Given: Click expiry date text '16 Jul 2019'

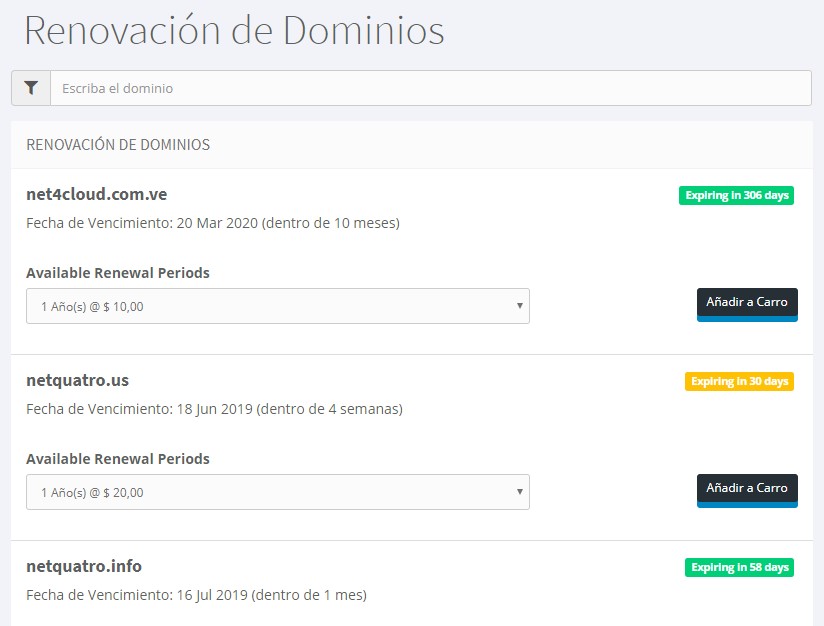Looking at the screenshot, I should [212, 595].
